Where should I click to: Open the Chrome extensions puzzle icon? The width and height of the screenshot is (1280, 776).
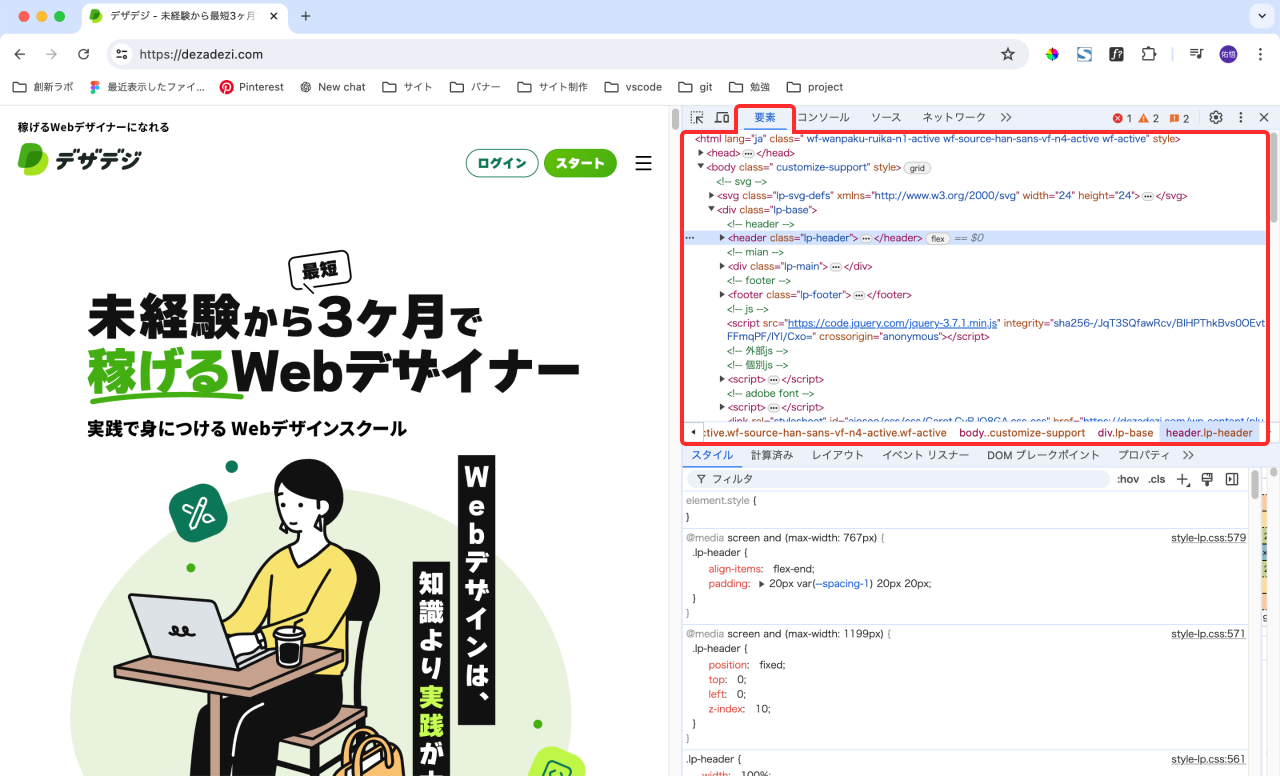point(1148,54)
